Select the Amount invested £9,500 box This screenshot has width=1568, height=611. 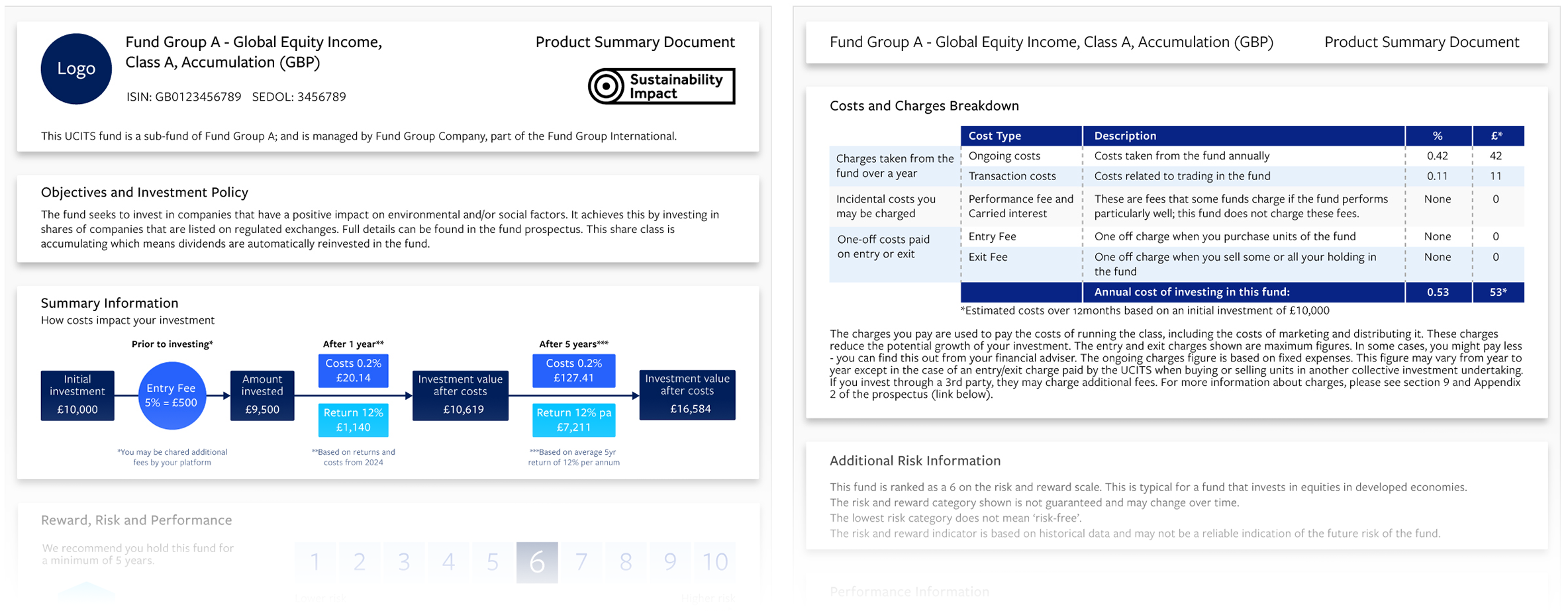click(262, 395)
